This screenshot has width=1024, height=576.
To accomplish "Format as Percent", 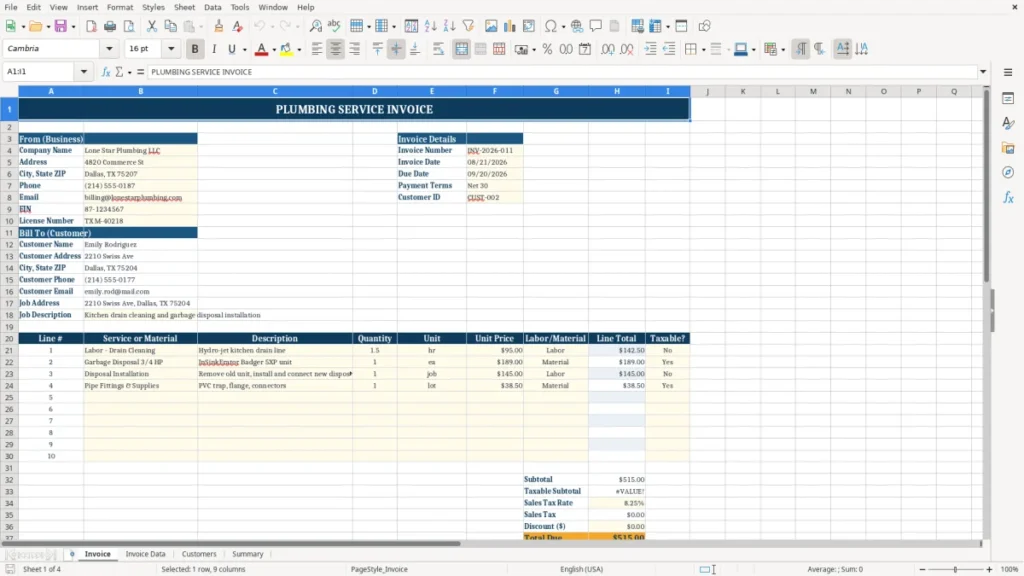I will point(547,49).
